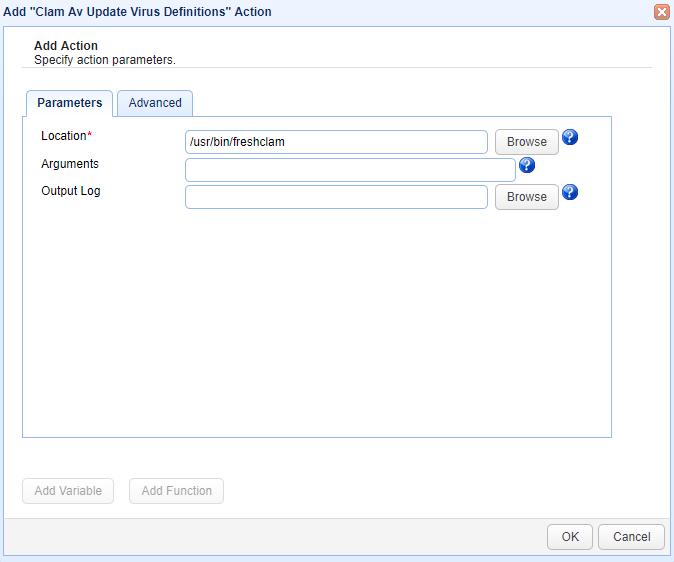The width and height of the screenshot is (674, 562).
Task: Click the Output Log help question mark
Action: tap(570, 193)
